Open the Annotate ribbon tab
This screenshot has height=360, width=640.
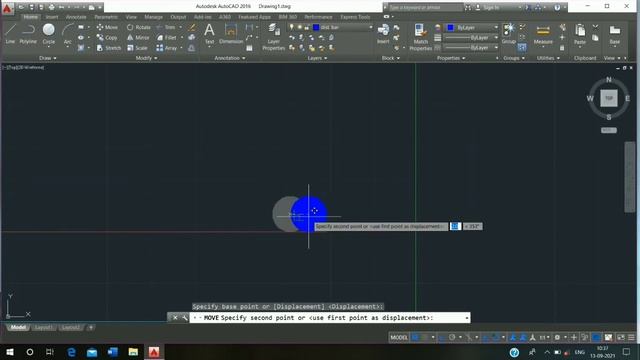click(76, 17)
